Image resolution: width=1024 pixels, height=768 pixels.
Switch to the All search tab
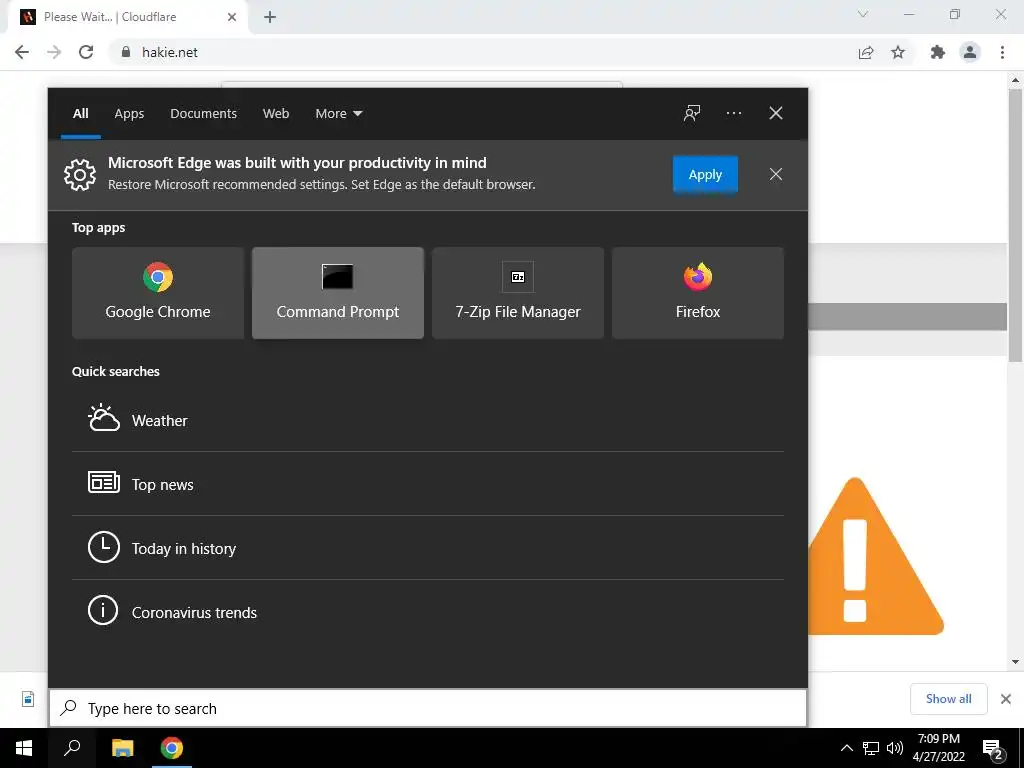tap(80, 113)
